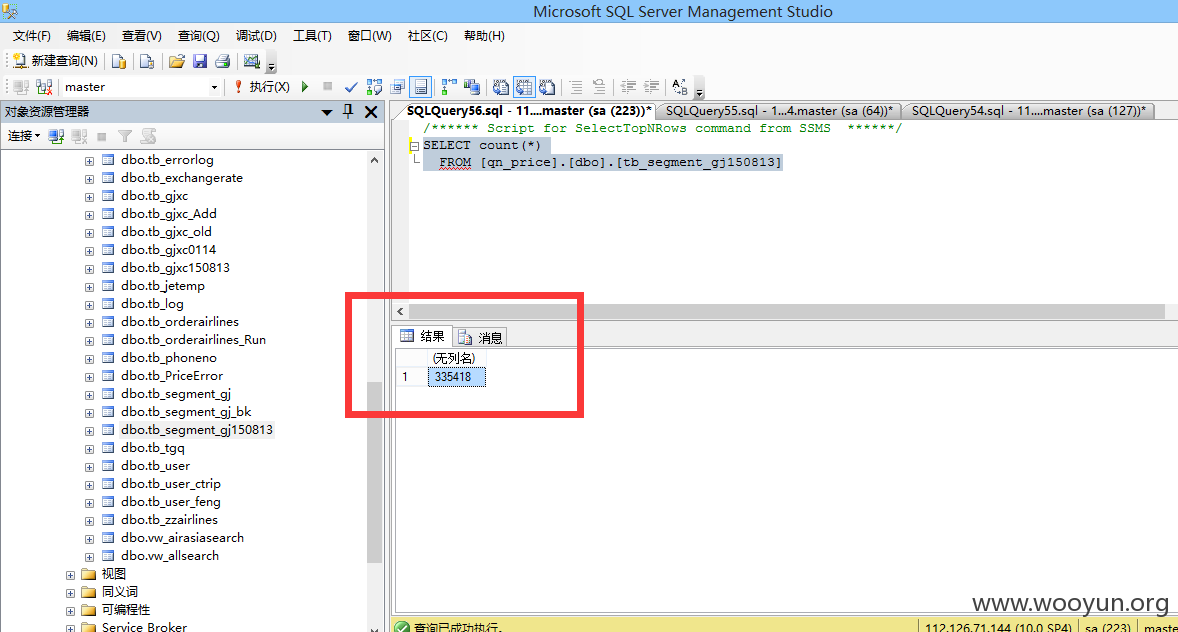Viewport: 1178px width, 632px height.
Task: Click the Specify Template Parameters icon
Action: click(x=680, y=87)
